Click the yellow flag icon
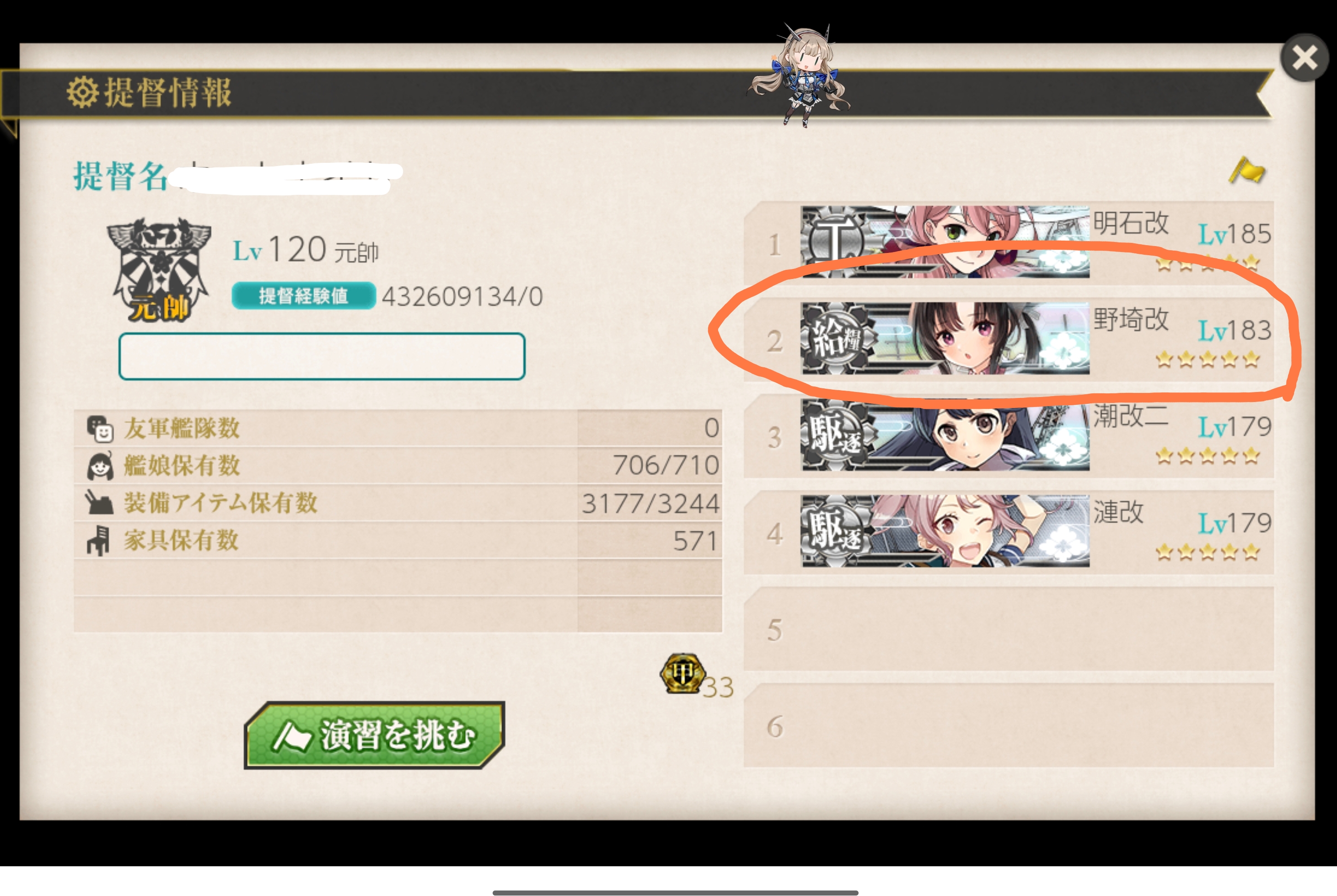Viewport: 1337px width, 896px height. 1247,171
